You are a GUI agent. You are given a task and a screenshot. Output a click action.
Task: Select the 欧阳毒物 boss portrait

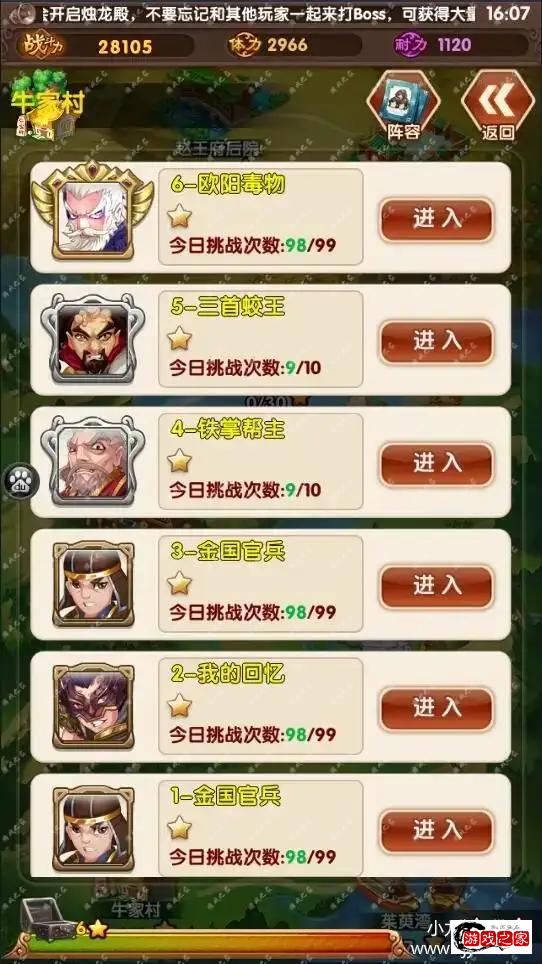point(92,210)
